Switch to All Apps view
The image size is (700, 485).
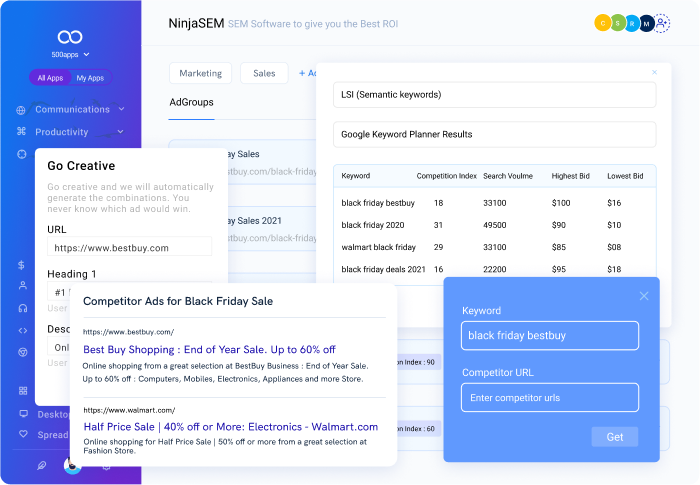point(50,78)
